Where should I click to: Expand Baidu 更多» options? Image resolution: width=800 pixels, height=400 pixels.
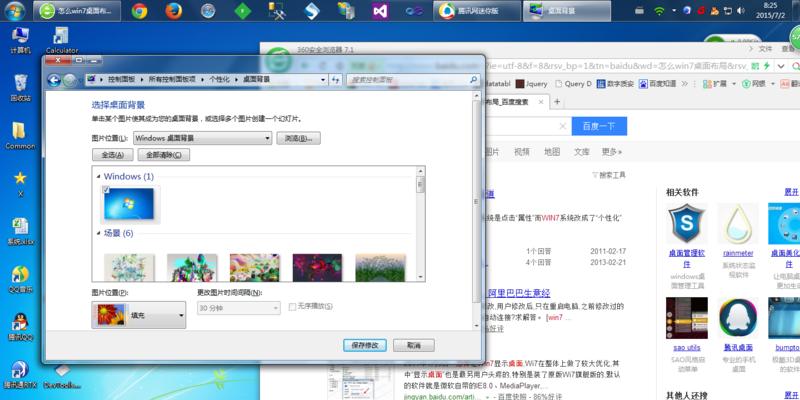pos(612,152)
